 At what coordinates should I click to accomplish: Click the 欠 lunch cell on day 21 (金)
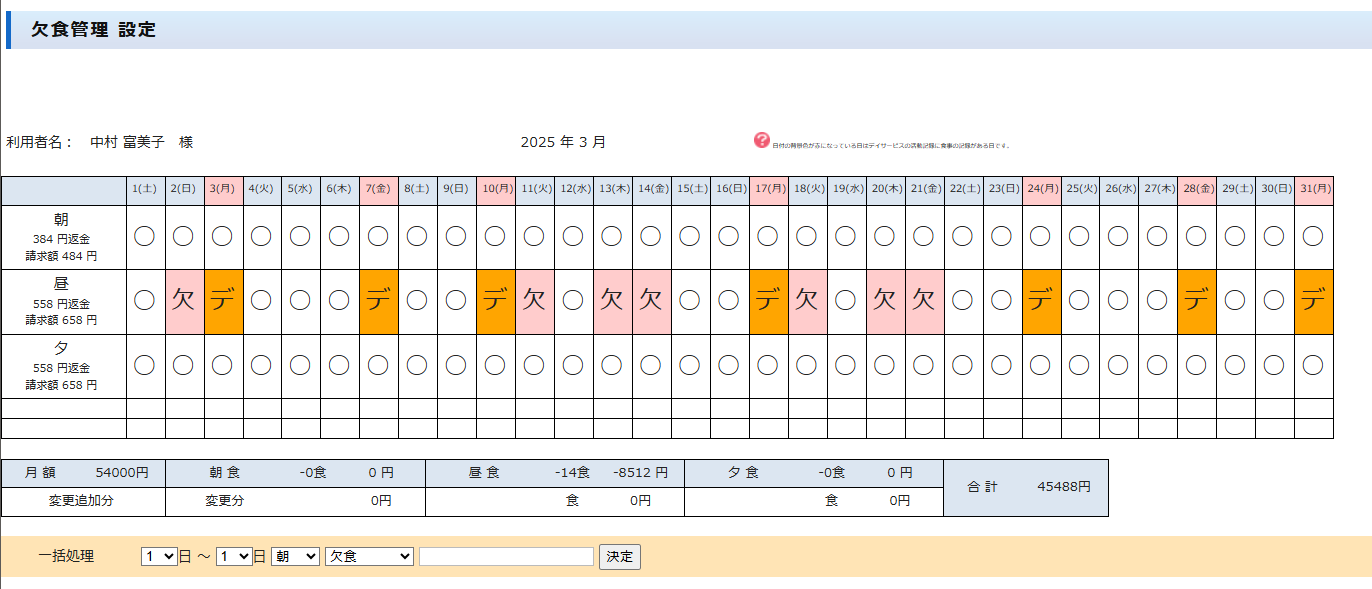(x=924, y=301)
